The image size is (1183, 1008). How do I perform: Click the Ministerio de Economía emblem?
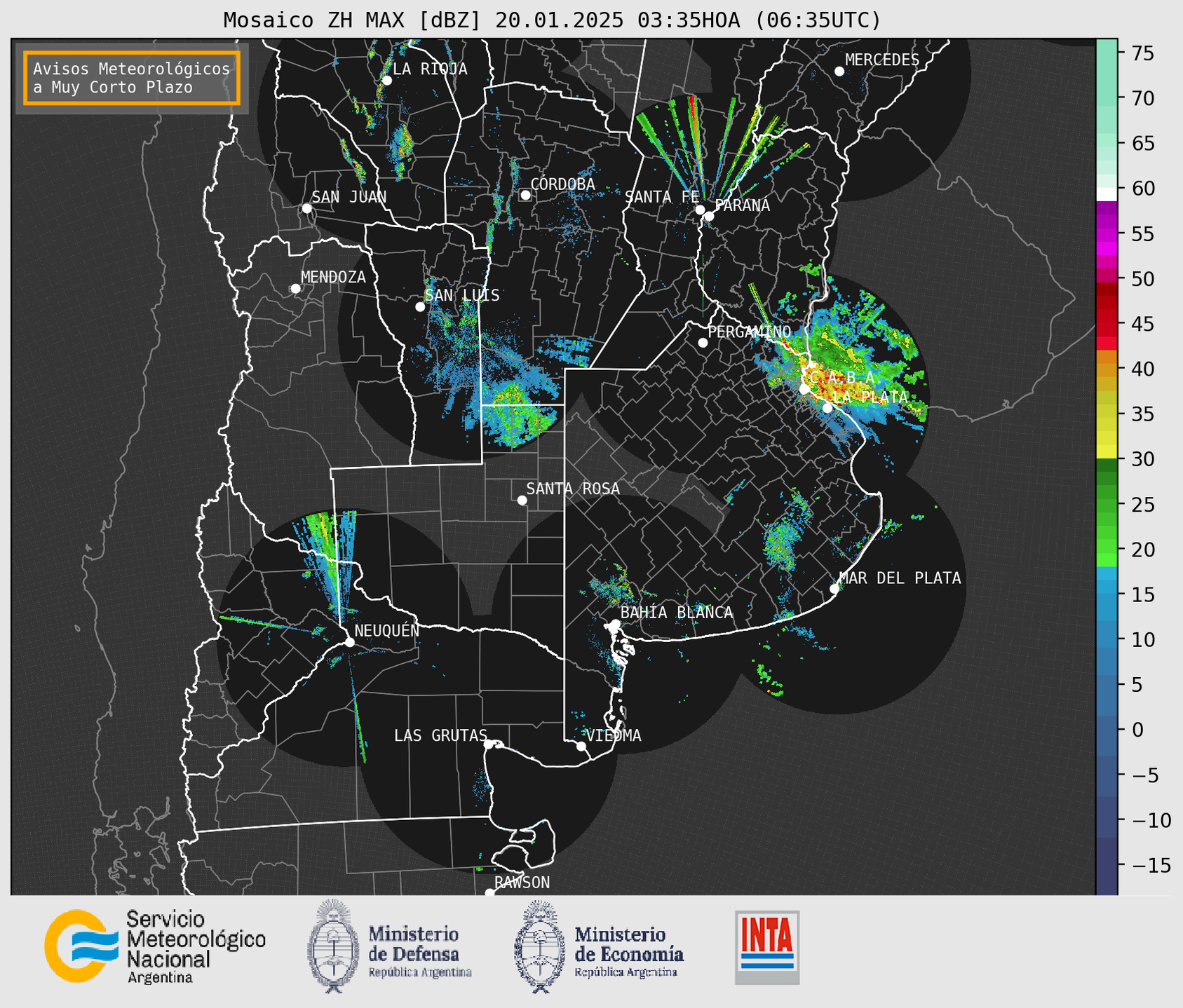539,946
